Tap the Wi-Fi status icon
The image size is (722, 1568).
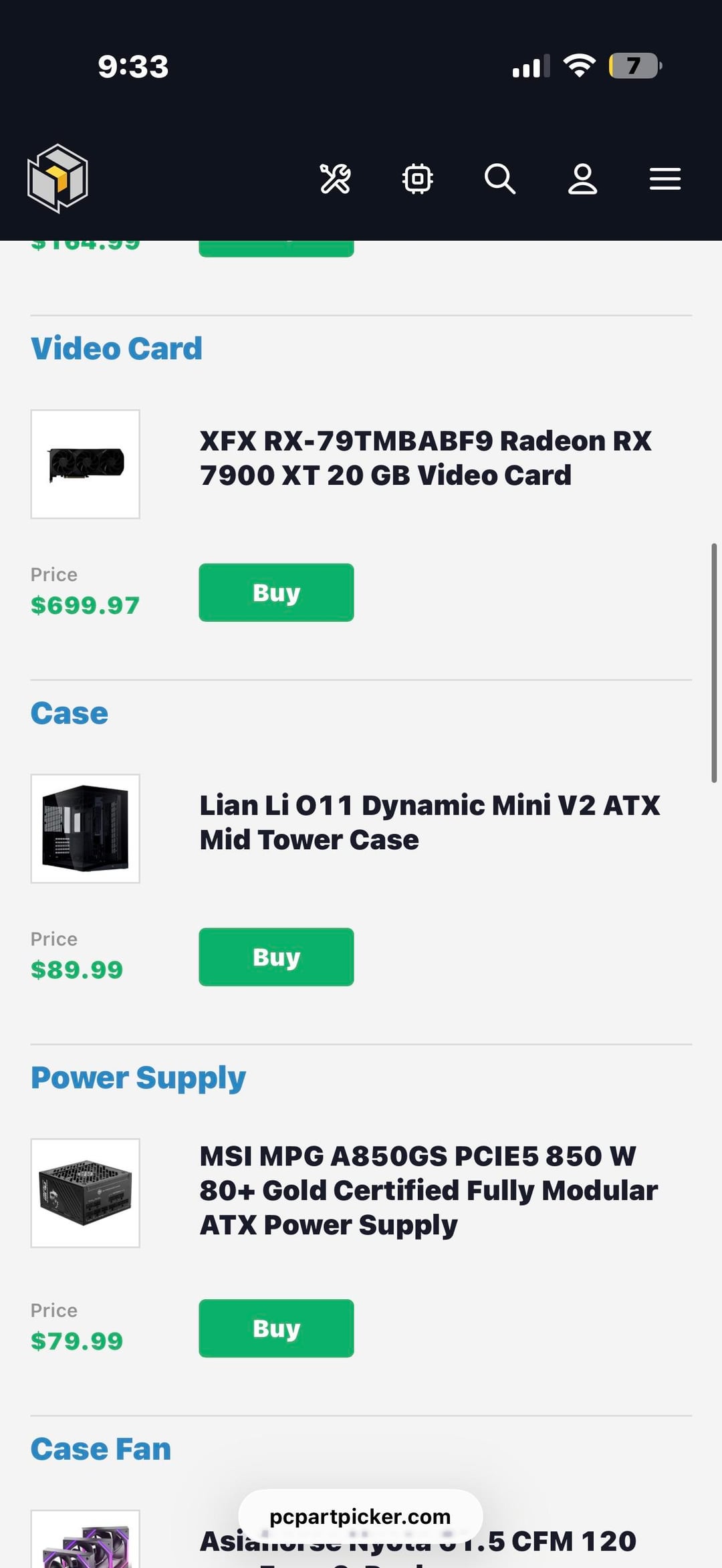579,66
